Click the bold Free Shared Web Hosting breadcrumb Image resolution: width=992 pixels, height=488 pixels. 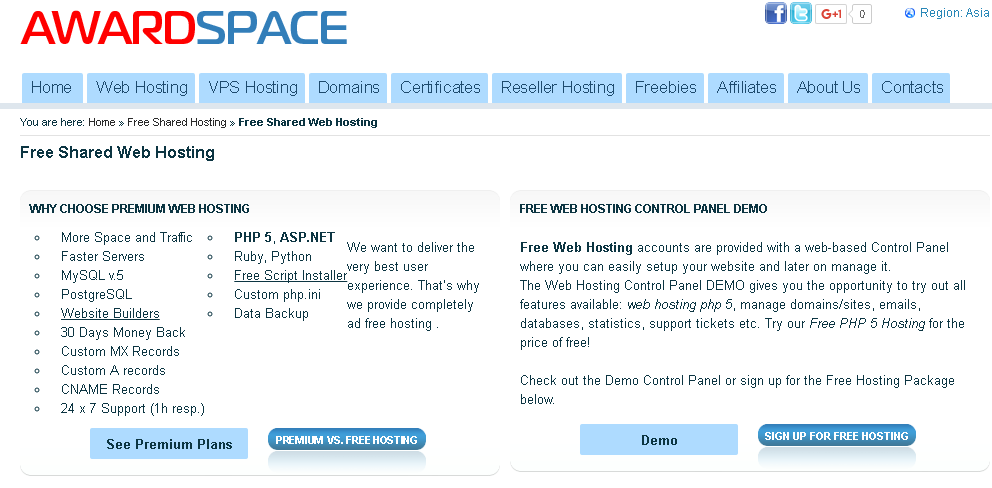point(307,122)
